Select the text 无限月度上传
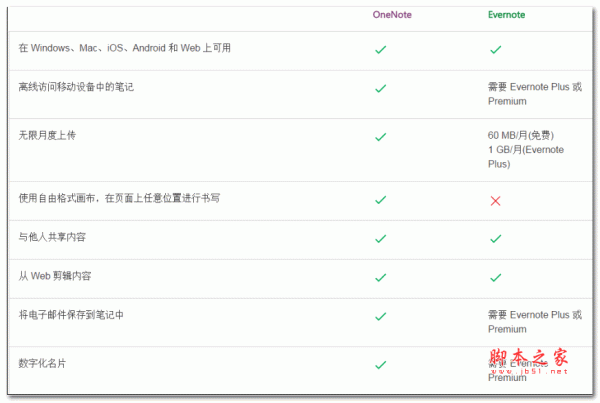600x403 pixels. coord(47,135)
